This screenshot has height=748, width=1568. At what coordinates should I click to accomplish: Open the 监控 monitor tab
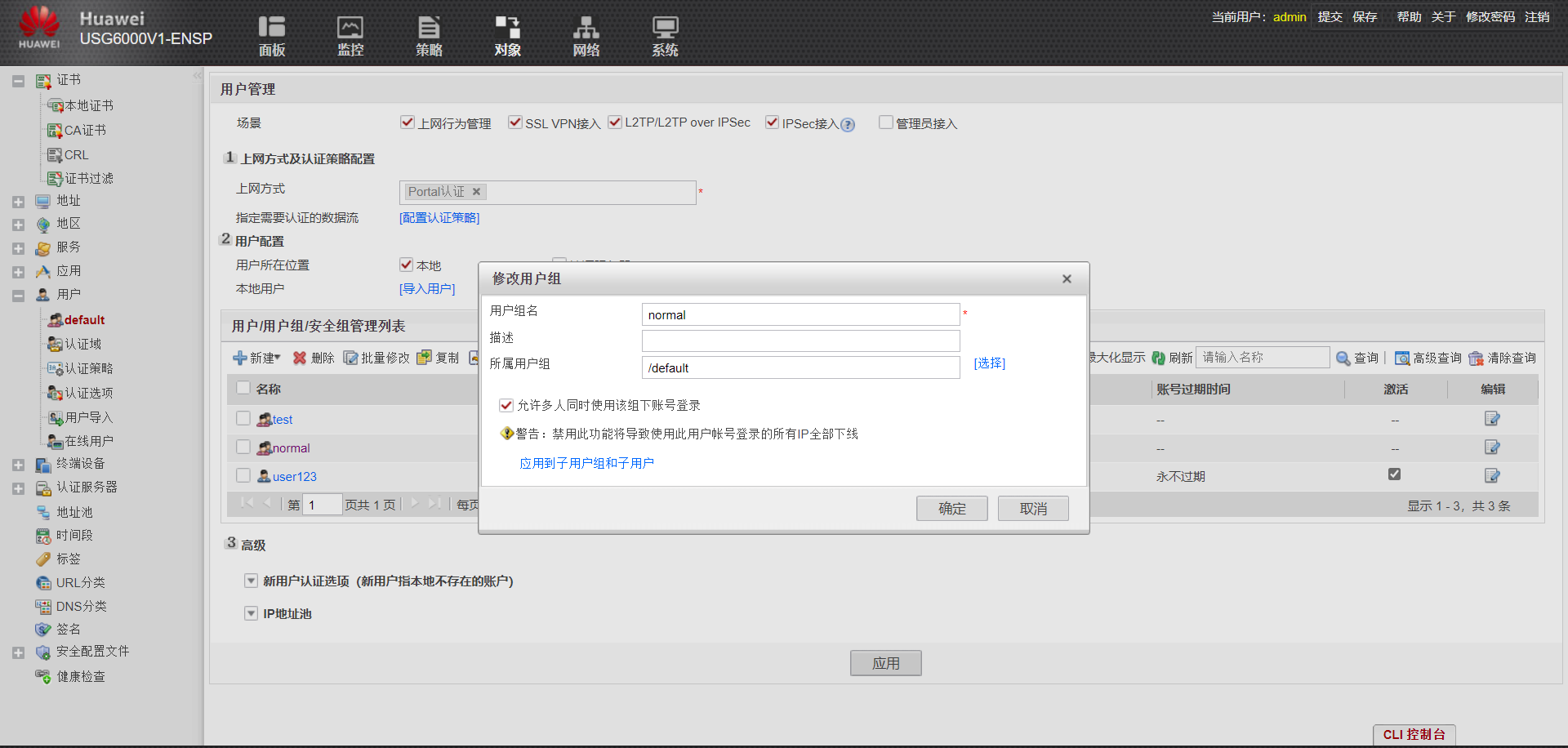click(350, 37)
